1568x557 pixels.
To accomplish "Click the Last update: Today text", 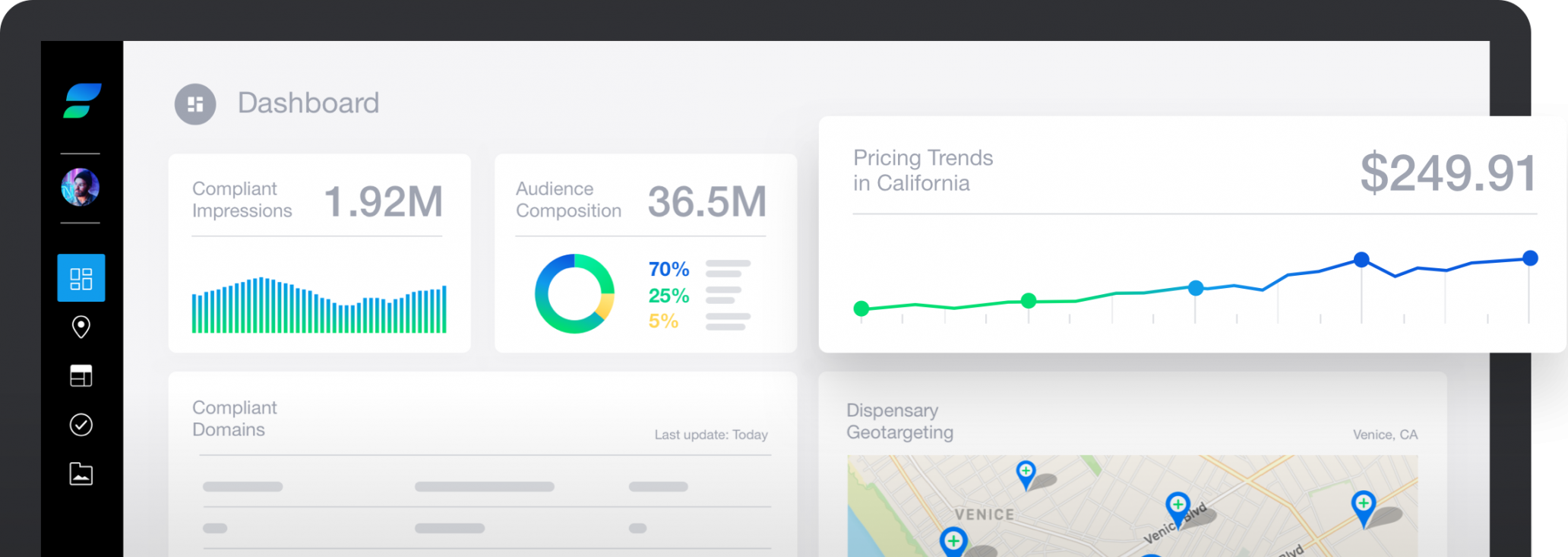I will pos(711,435).
